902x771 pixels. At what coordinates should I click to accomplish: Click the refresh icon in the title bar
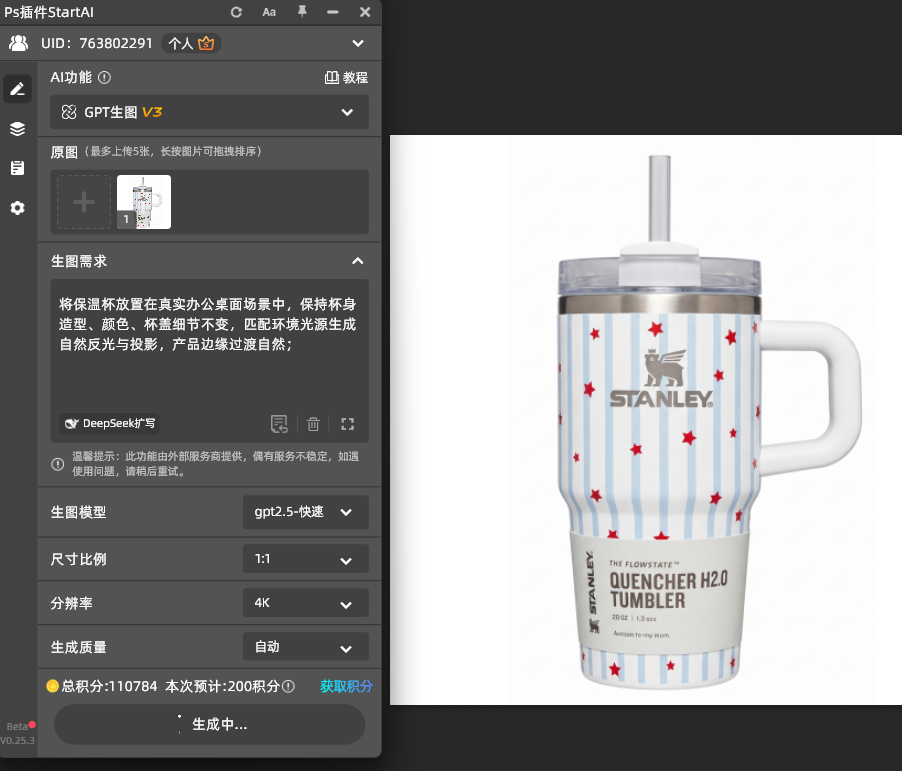click(236, 12)
